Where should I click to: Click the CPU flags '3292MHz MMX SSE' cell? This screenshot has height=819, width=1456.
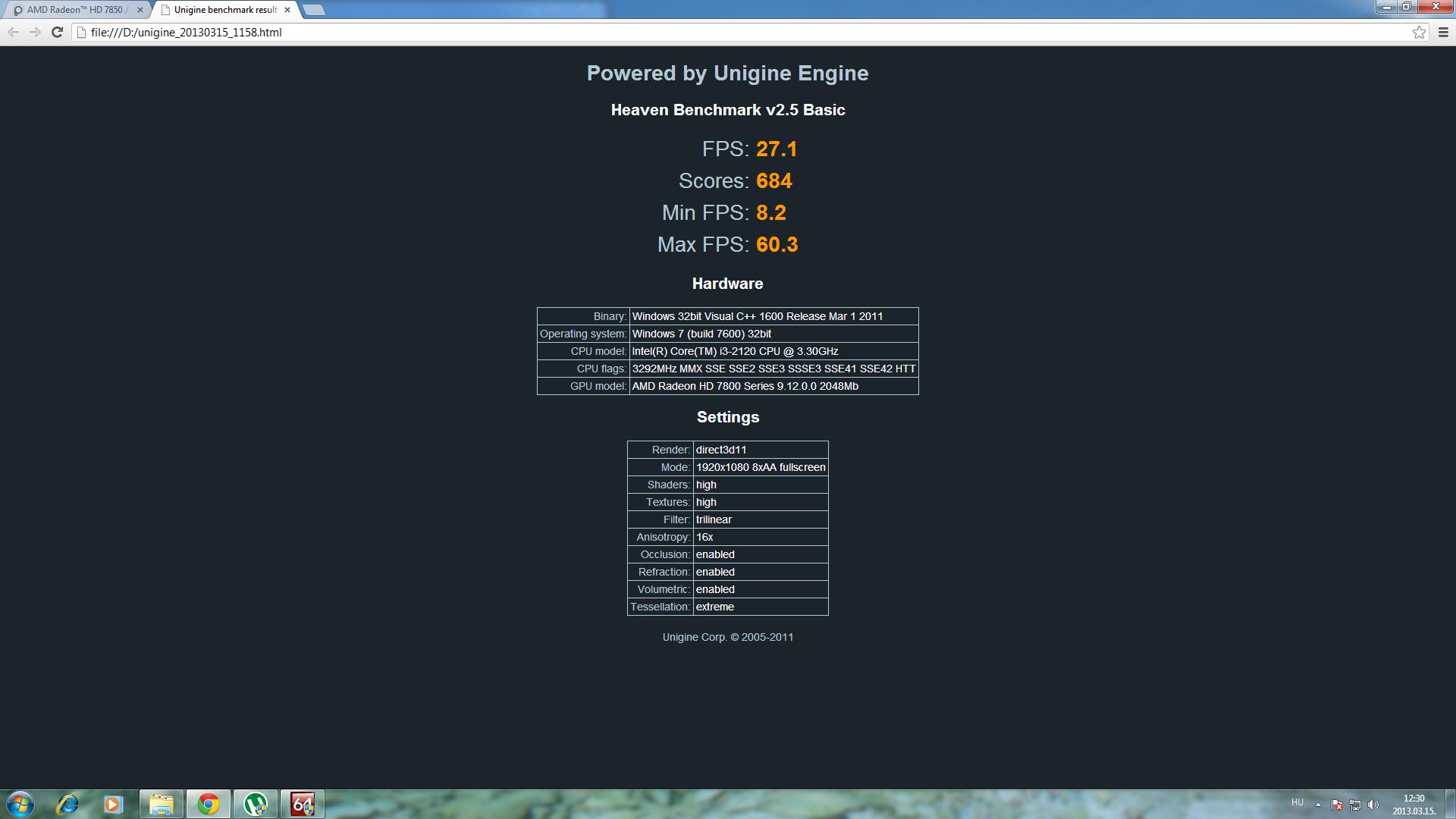coord(773,369)
